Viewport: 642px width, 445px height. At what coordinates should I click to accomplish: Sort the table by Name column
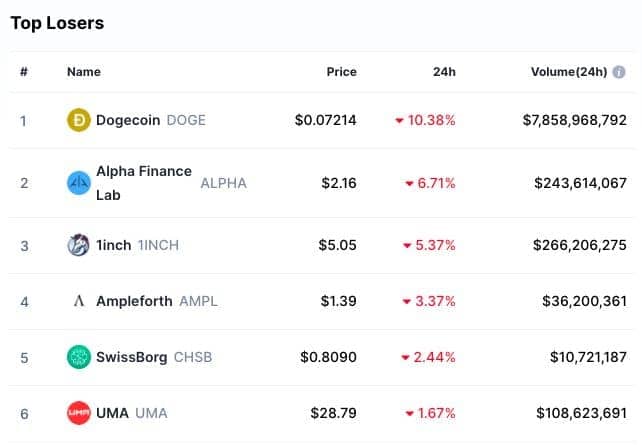pos(84,72)
